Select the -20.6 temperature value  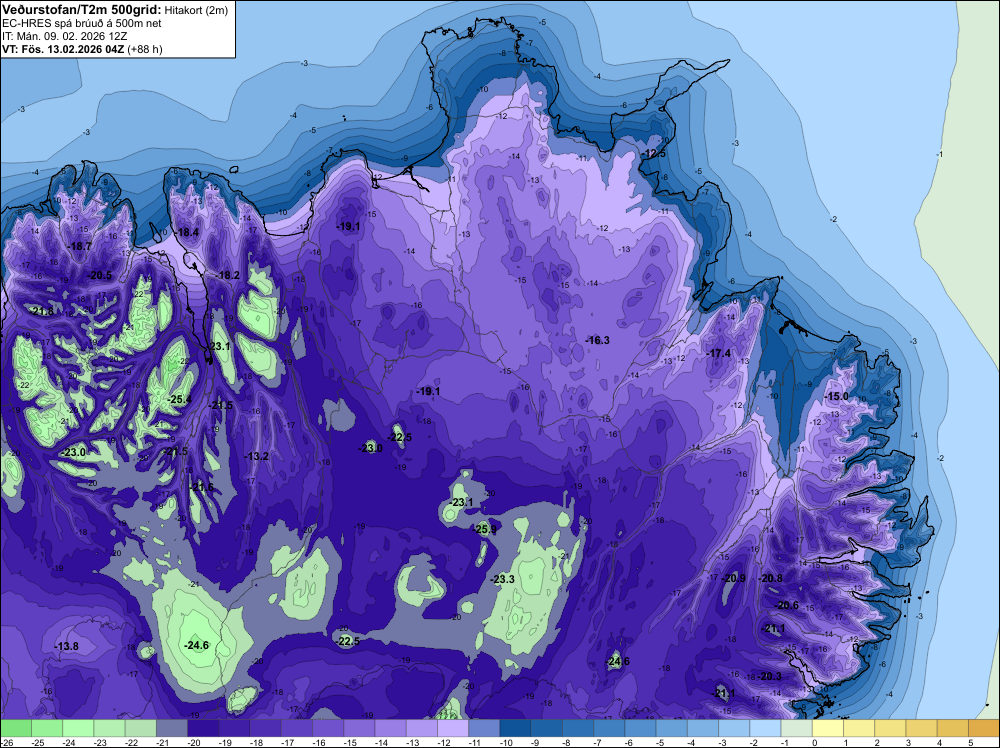pos(787,606)
